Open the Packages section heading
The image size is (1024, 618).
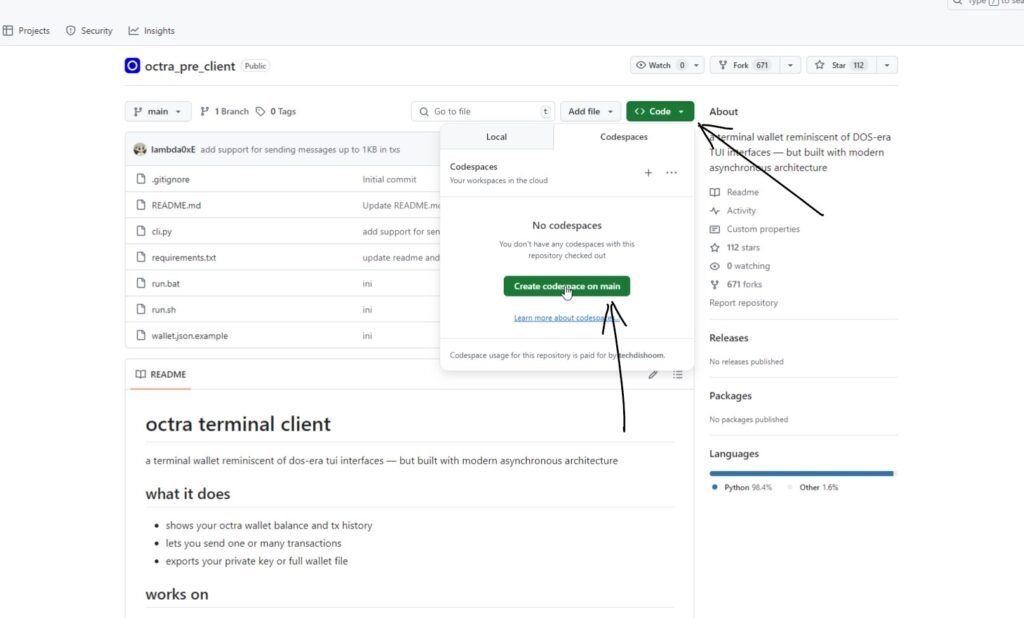730,396
